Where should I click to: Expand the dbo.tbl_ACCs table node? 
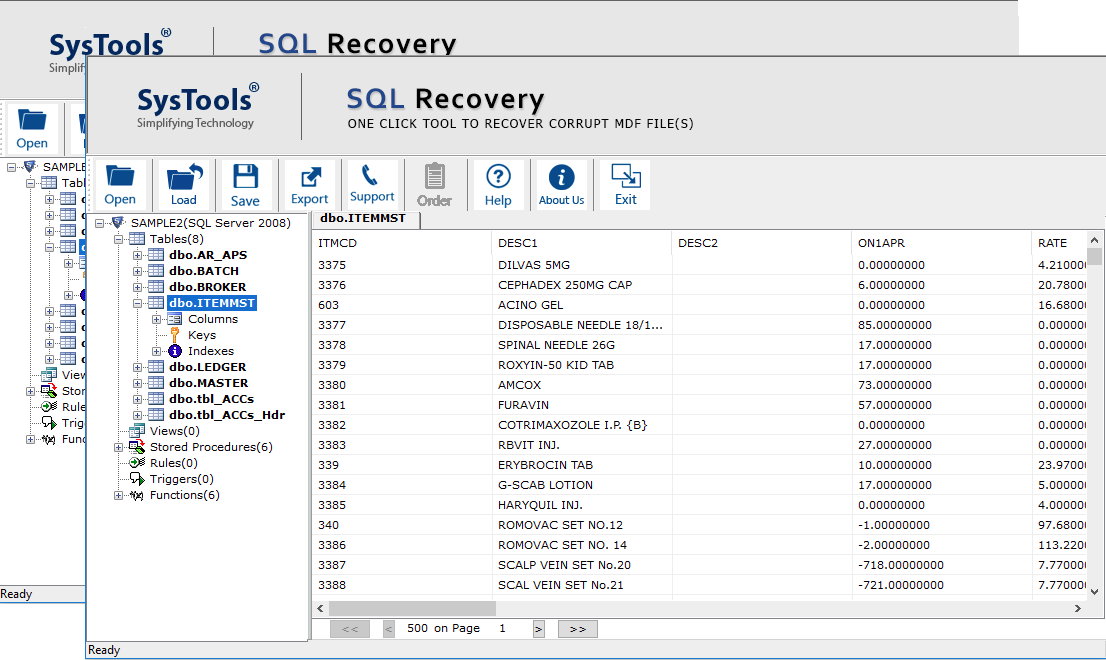click(x=138, y=399)
